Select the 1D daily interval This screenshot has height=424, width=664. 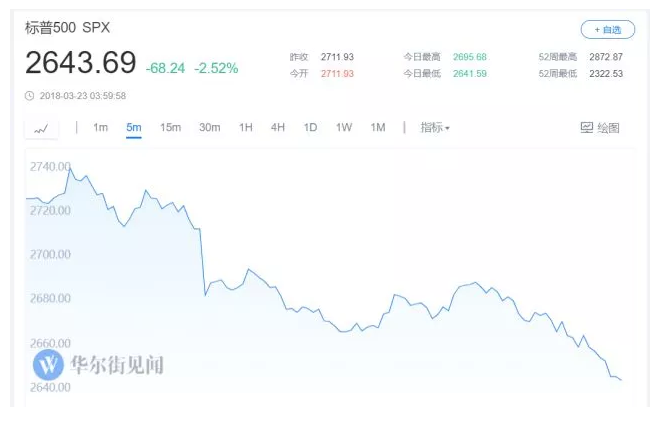click(310, 127)
